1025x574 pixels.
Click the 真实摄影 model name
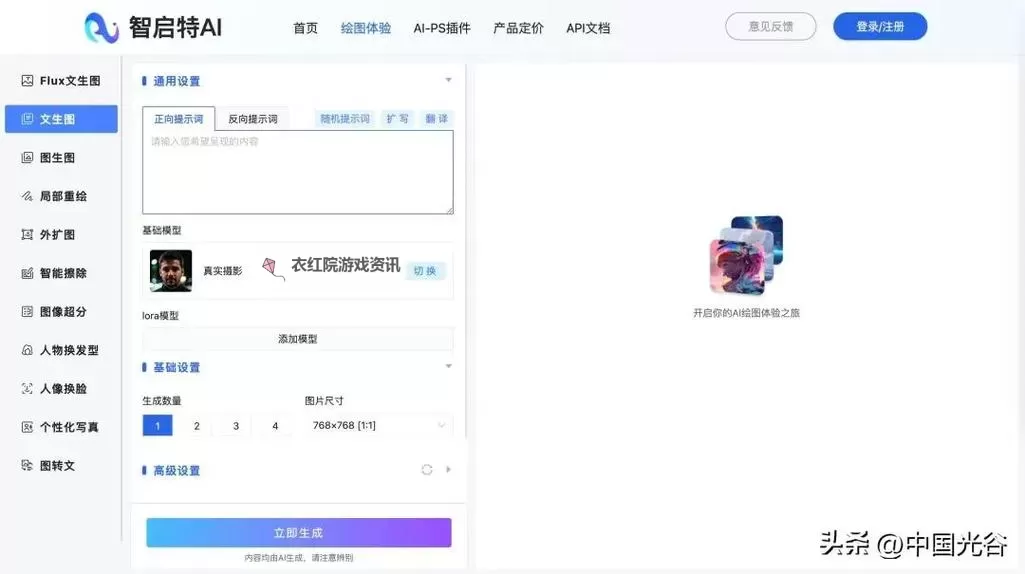point(222,271)
